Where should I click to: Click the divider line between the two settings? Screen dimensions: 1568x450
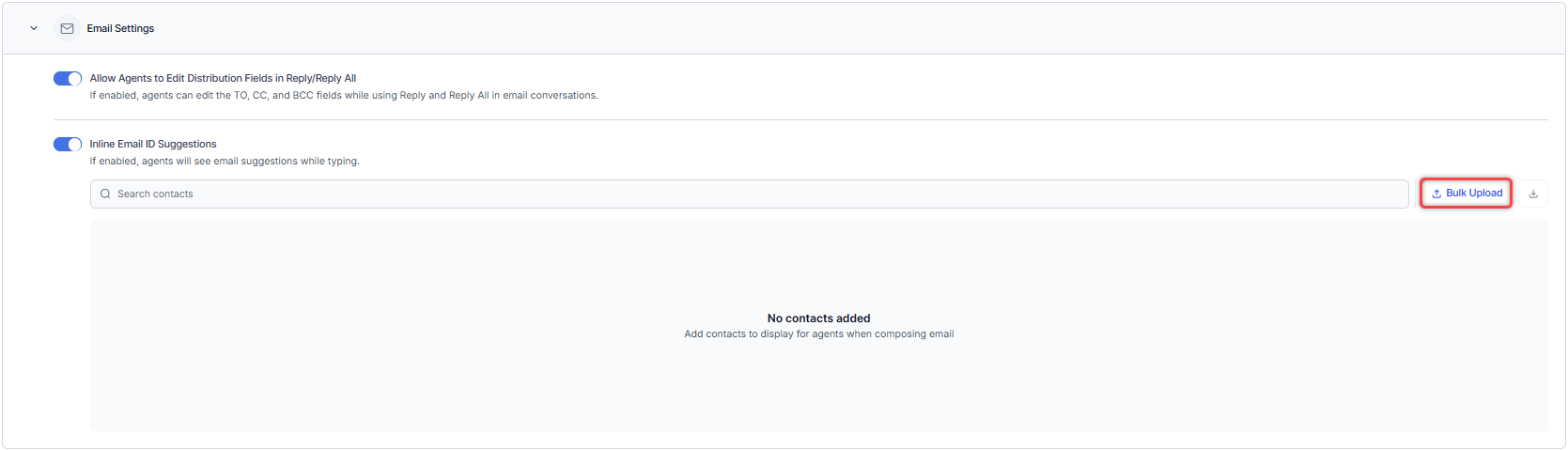click(x=799, y=119)
